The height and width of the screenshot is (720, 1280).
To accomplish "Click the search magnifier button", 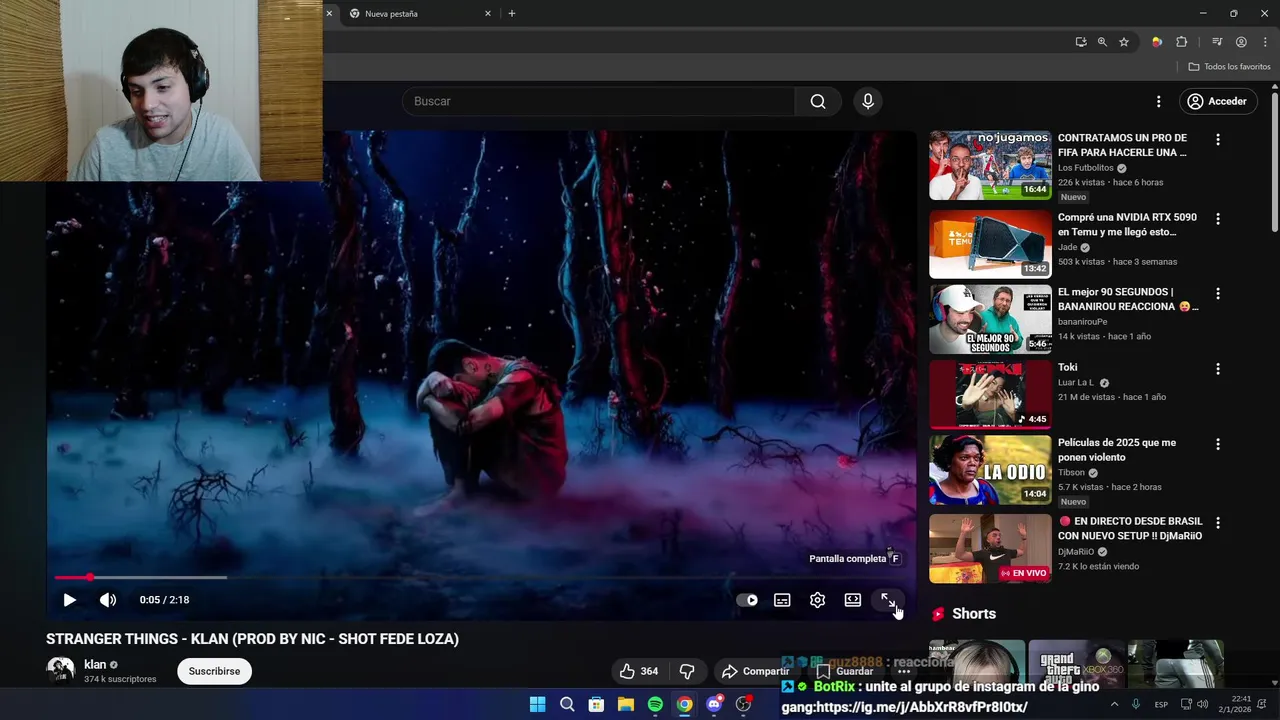I will click(x=818, y=101).
